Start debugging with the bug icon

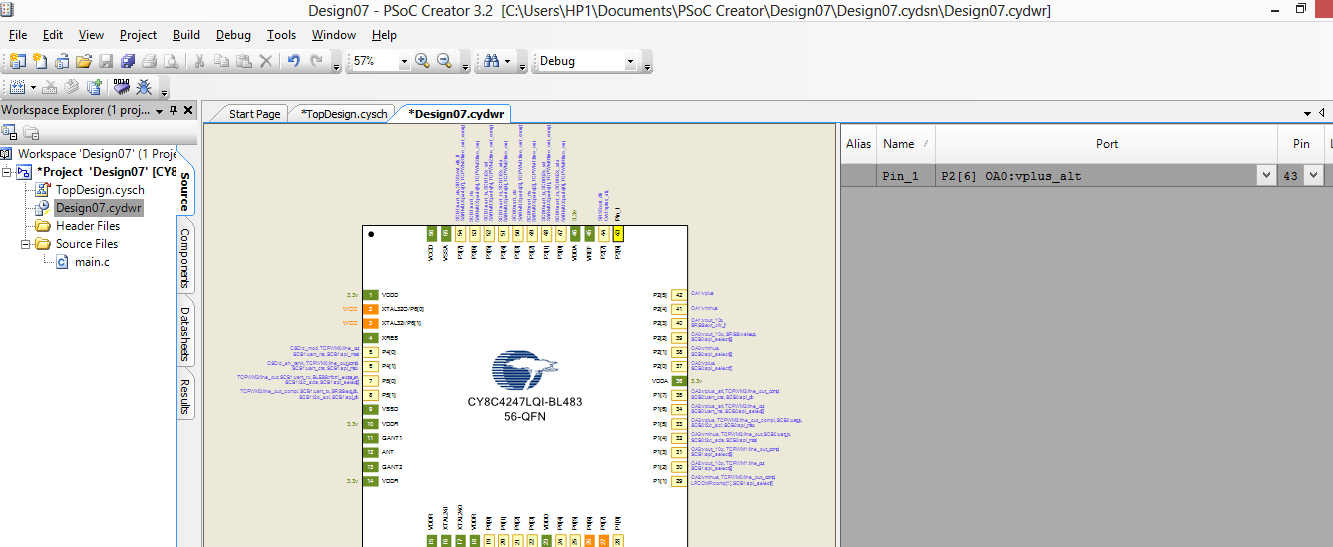(x=144, y=87)
